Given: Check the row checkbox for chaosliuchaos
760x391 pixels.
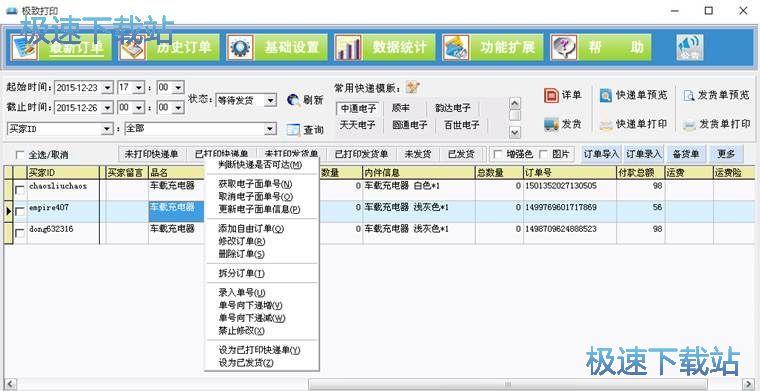Looking at the screenshot, I should coord(20,190).
